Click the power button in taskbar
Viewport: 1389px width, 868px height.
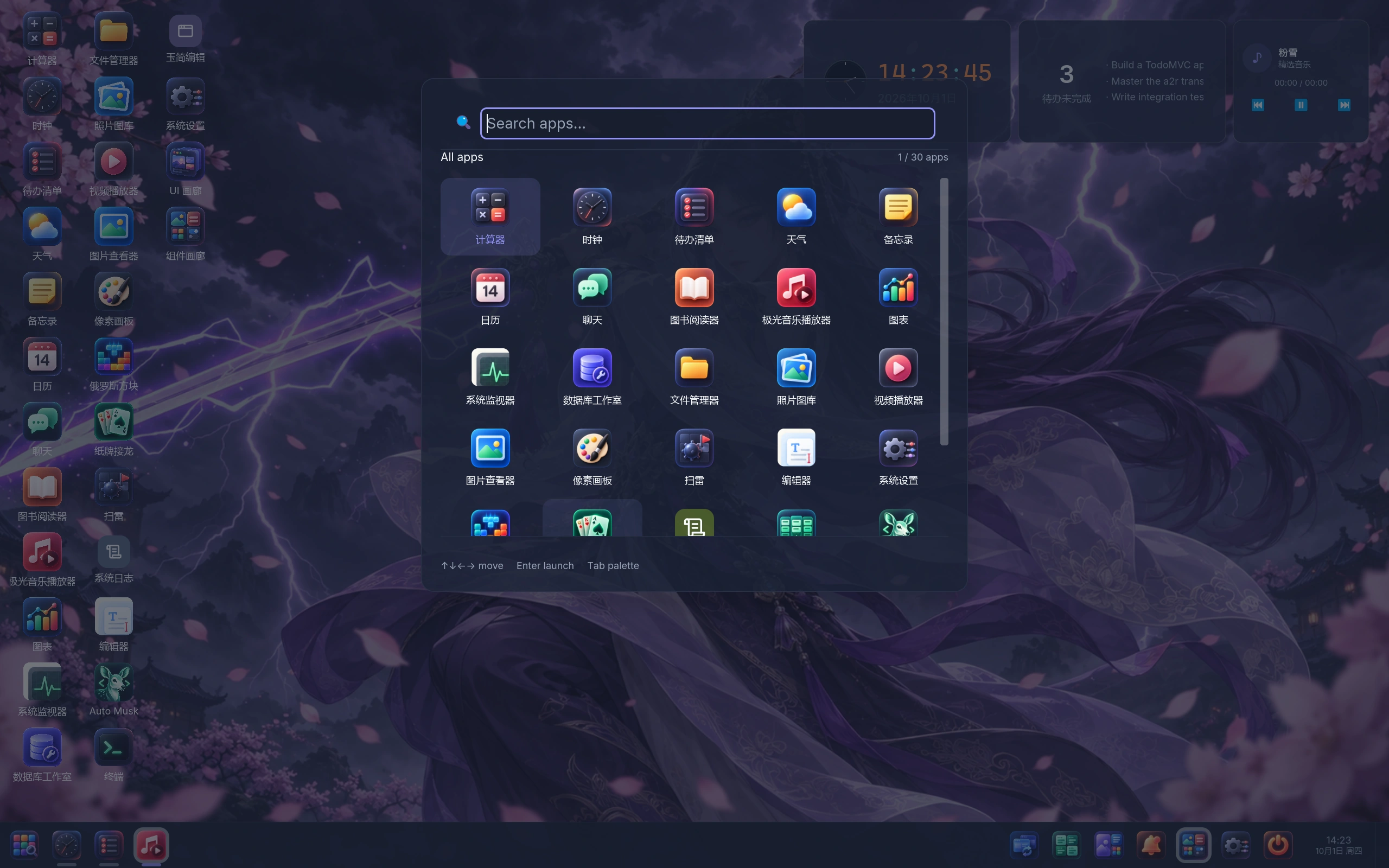point(1278,845)
